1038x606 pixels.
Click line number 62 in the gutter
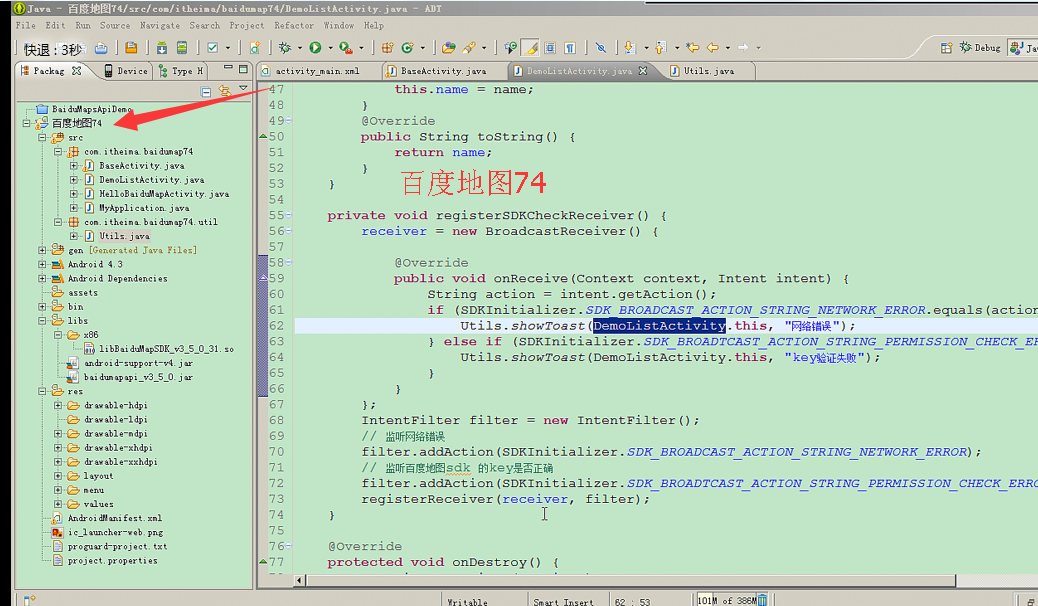[276, 326]
